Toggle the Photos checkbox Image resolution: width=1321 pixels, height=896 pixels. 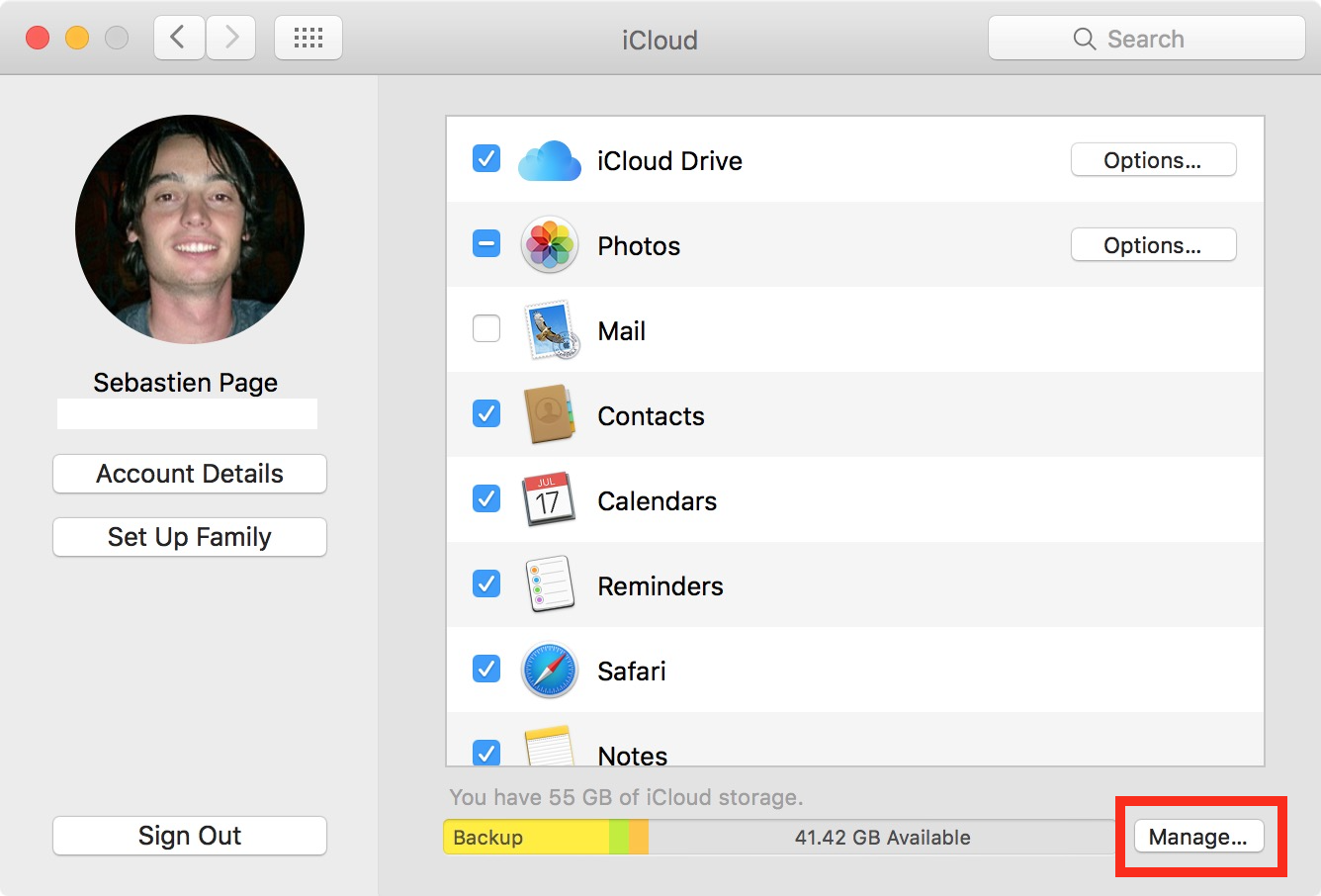tap(486, 243)
